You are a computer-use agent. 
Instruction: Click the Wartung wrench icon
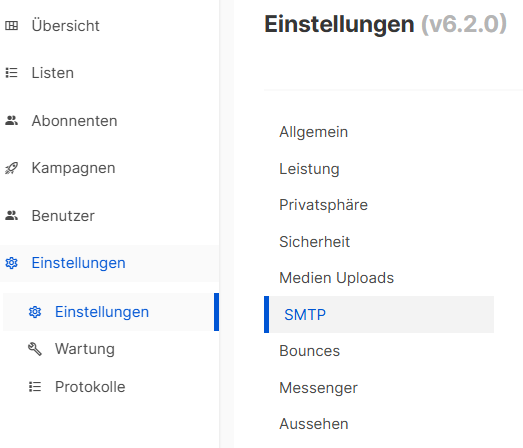(x=35, y=349)
